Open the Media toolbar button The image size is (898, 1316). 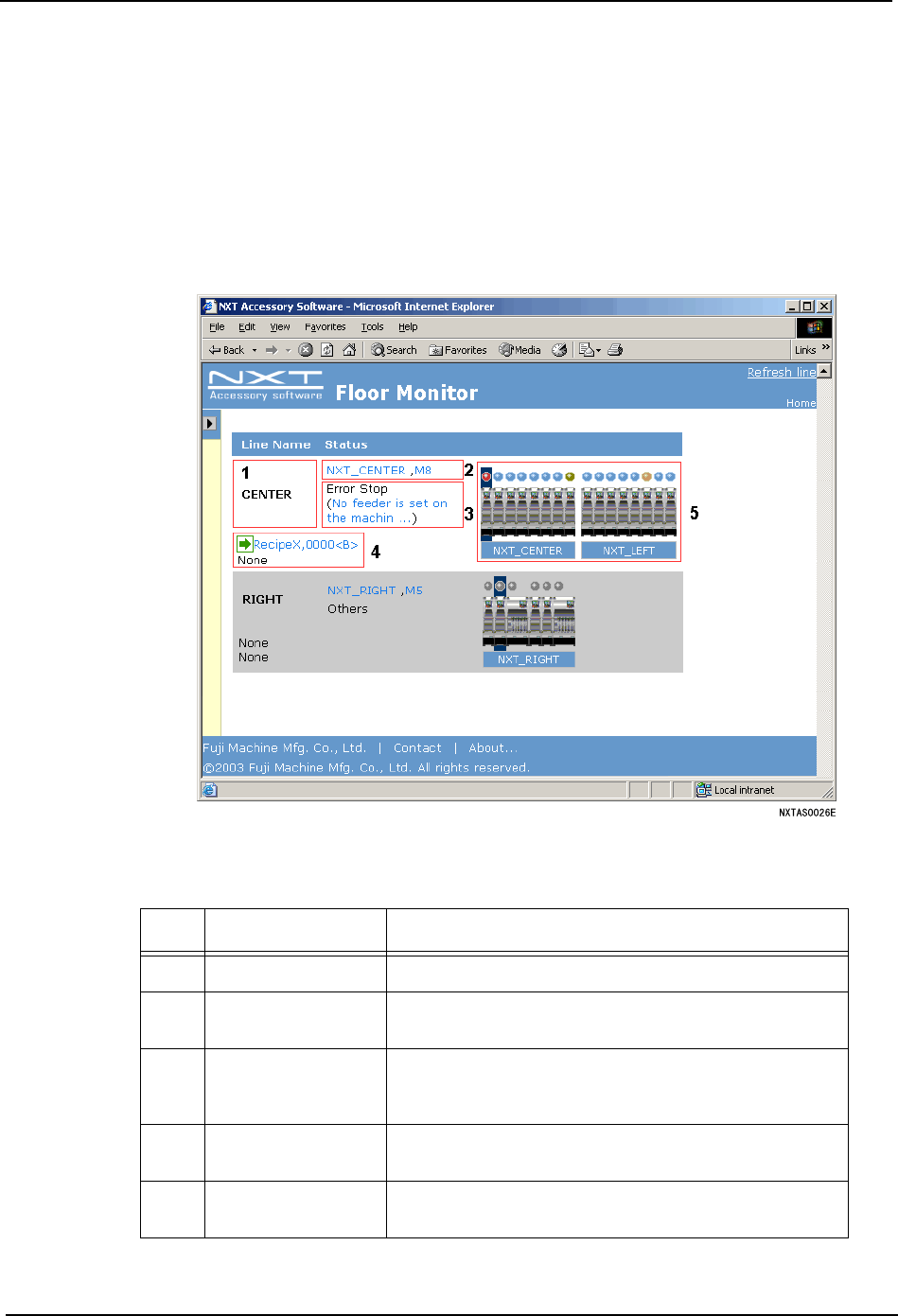519,350
